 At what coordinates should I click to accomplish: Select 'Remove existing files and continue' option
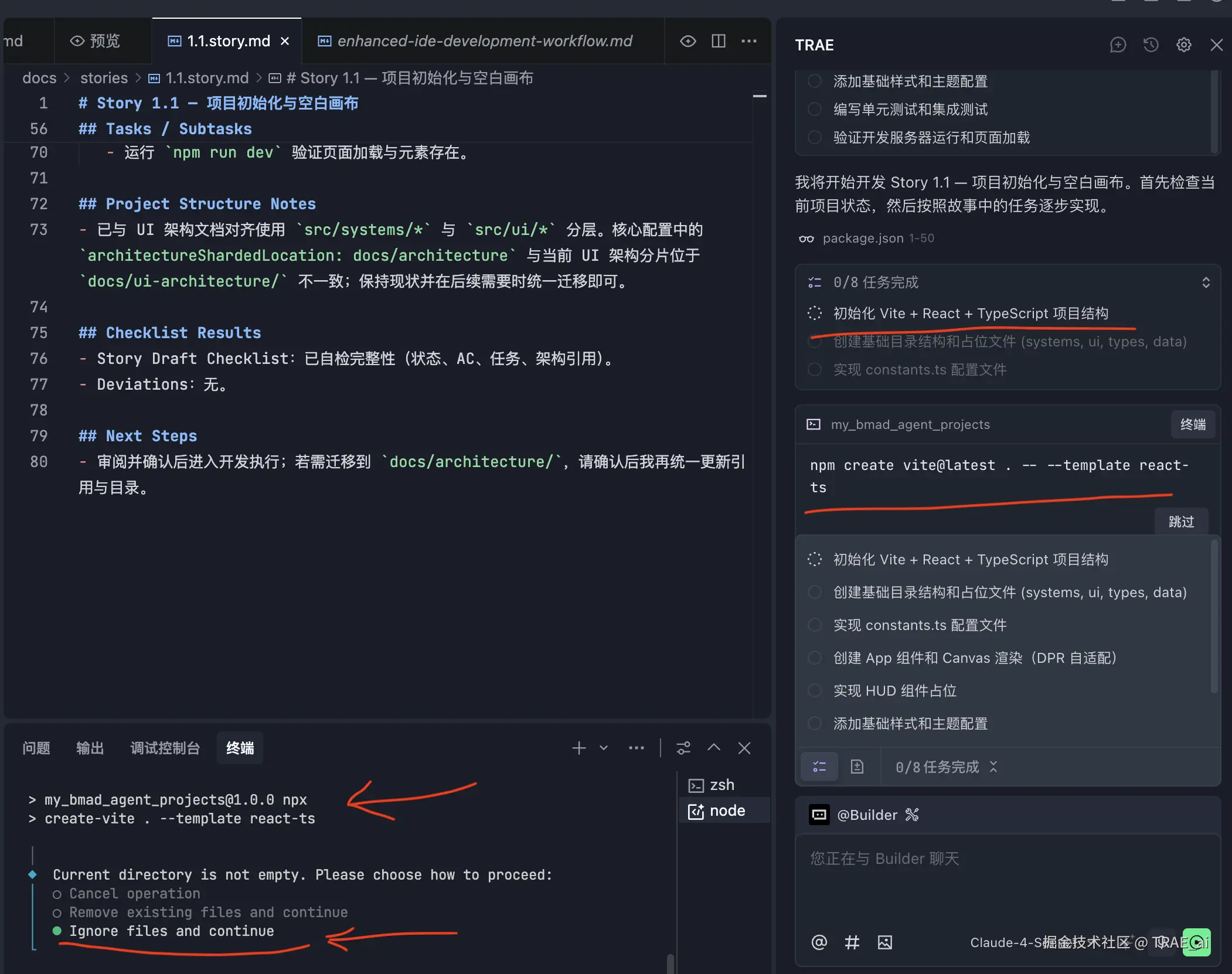[x=208, y=912]
